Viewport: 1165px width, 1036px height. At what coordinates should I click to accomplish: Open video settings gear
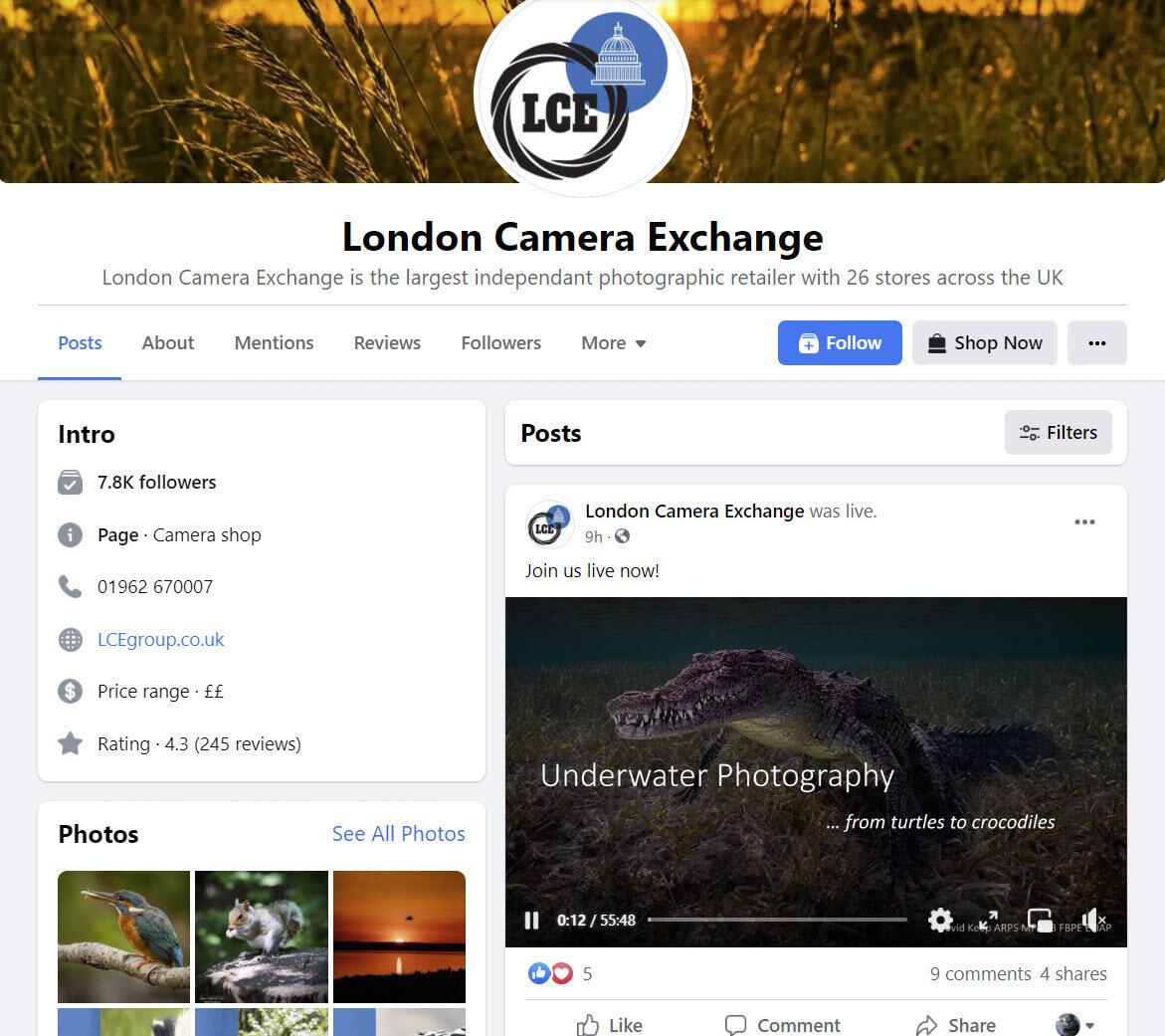[x=940, y=921]
